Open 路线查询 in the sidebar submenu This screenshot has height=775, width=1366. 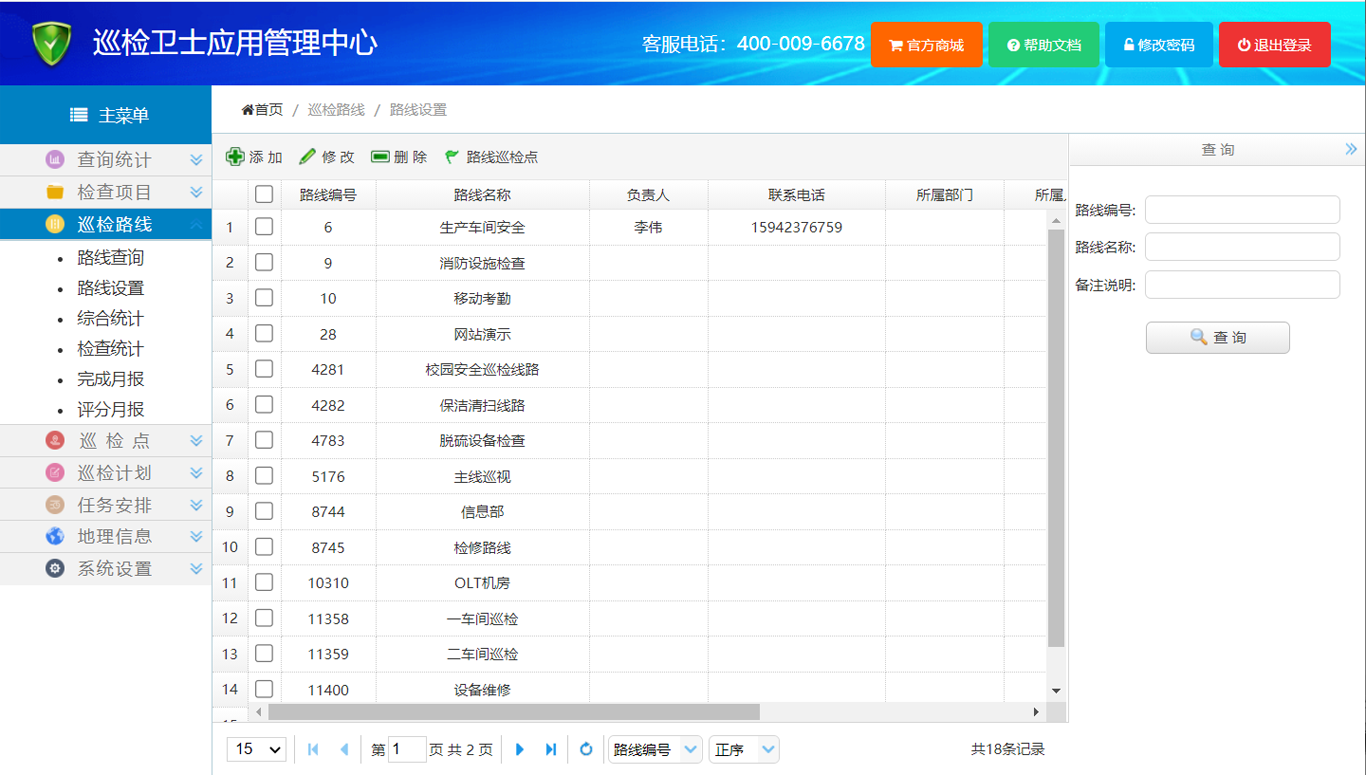click(x=110, y=258)
